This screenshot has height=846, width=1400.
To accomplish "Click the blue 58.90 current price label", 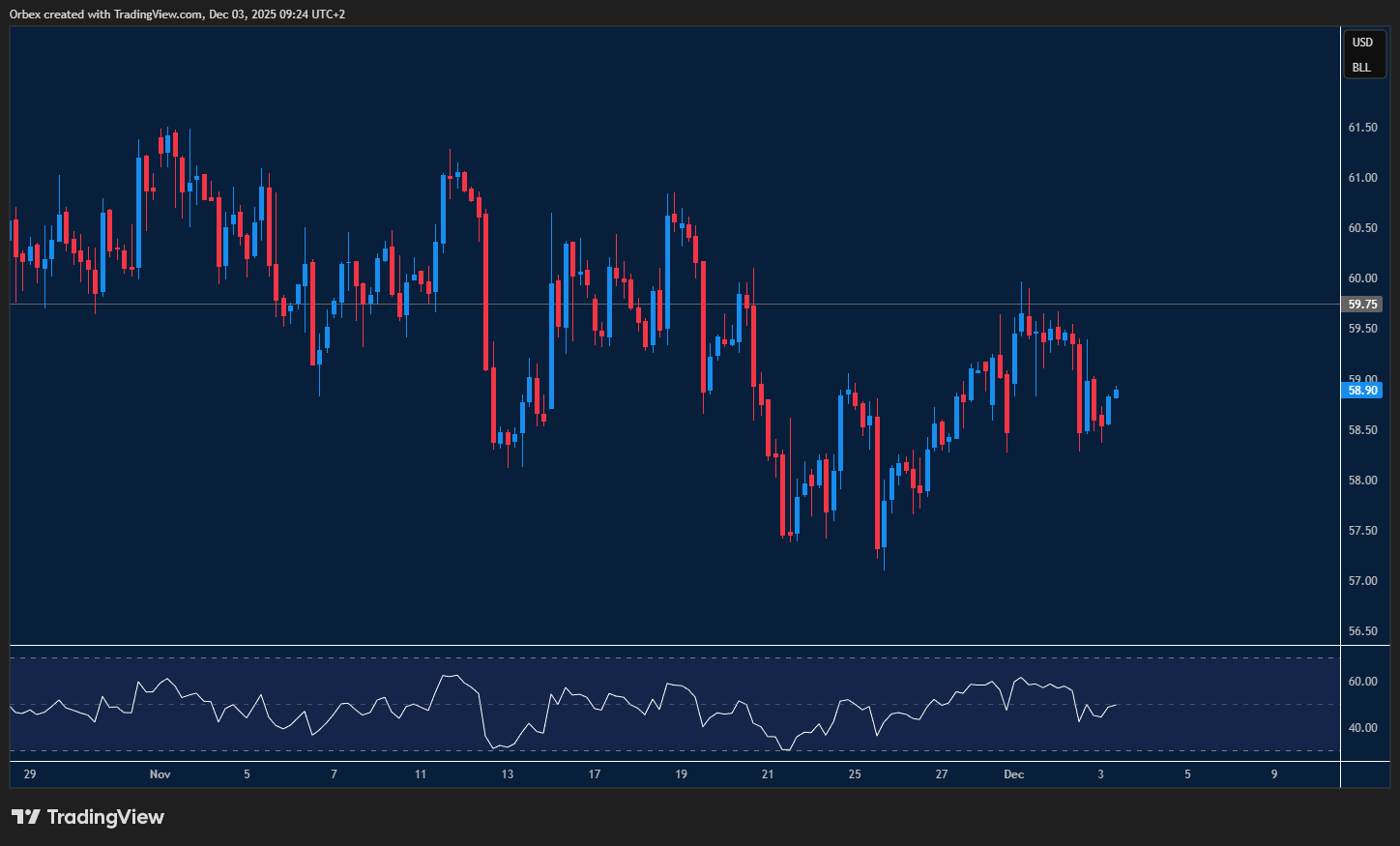I will (x=1362, y=391).
